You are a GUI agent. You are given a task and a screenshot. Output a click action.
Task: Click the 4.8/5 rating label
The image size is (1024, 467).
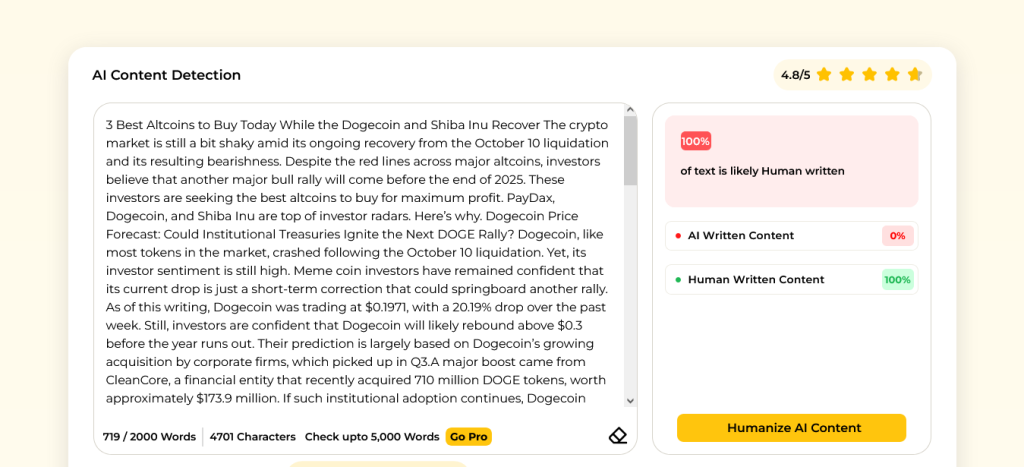click(x=795, y=75)
